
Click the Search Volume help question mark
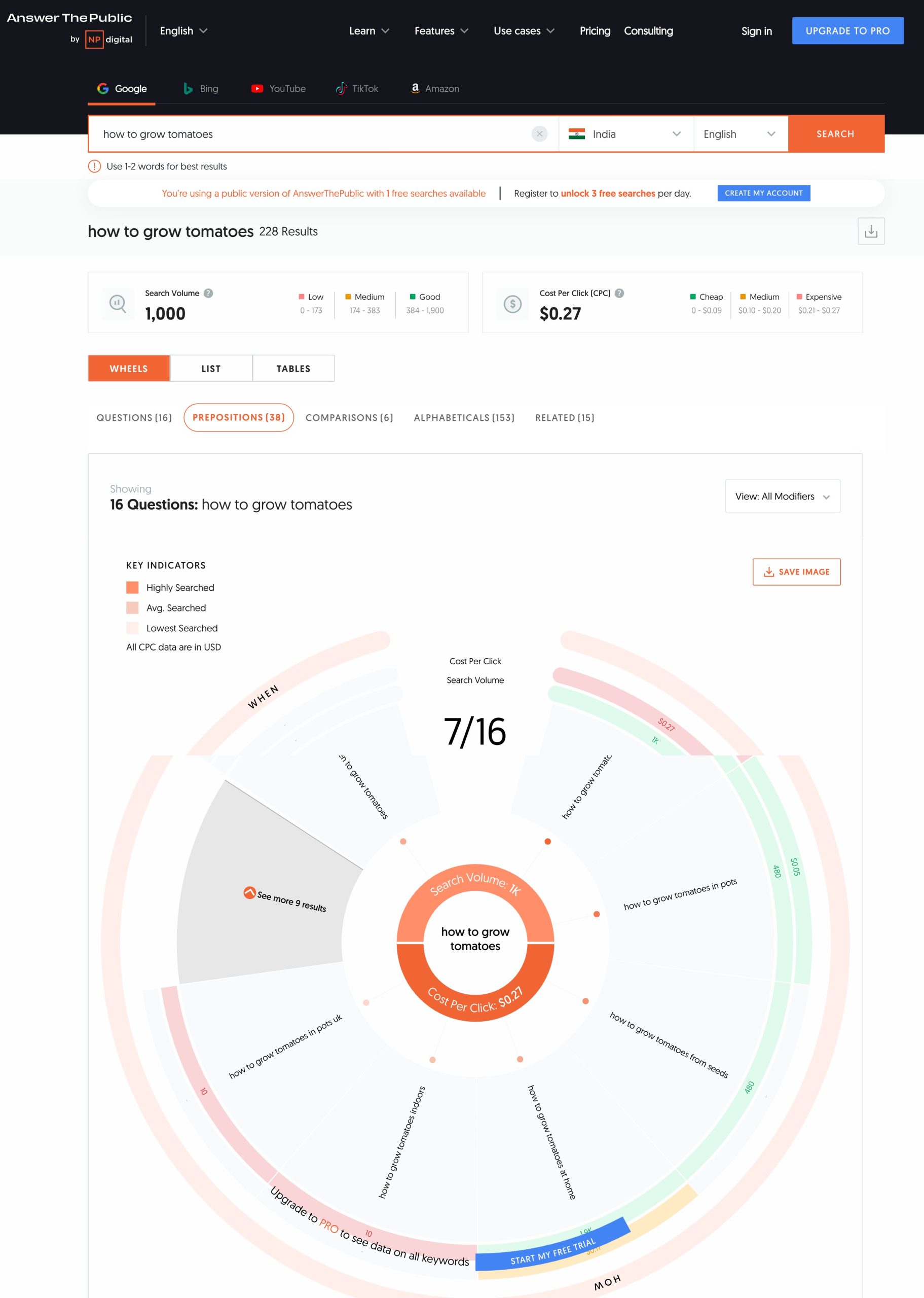pyautogui.click(x=209, y=293)
